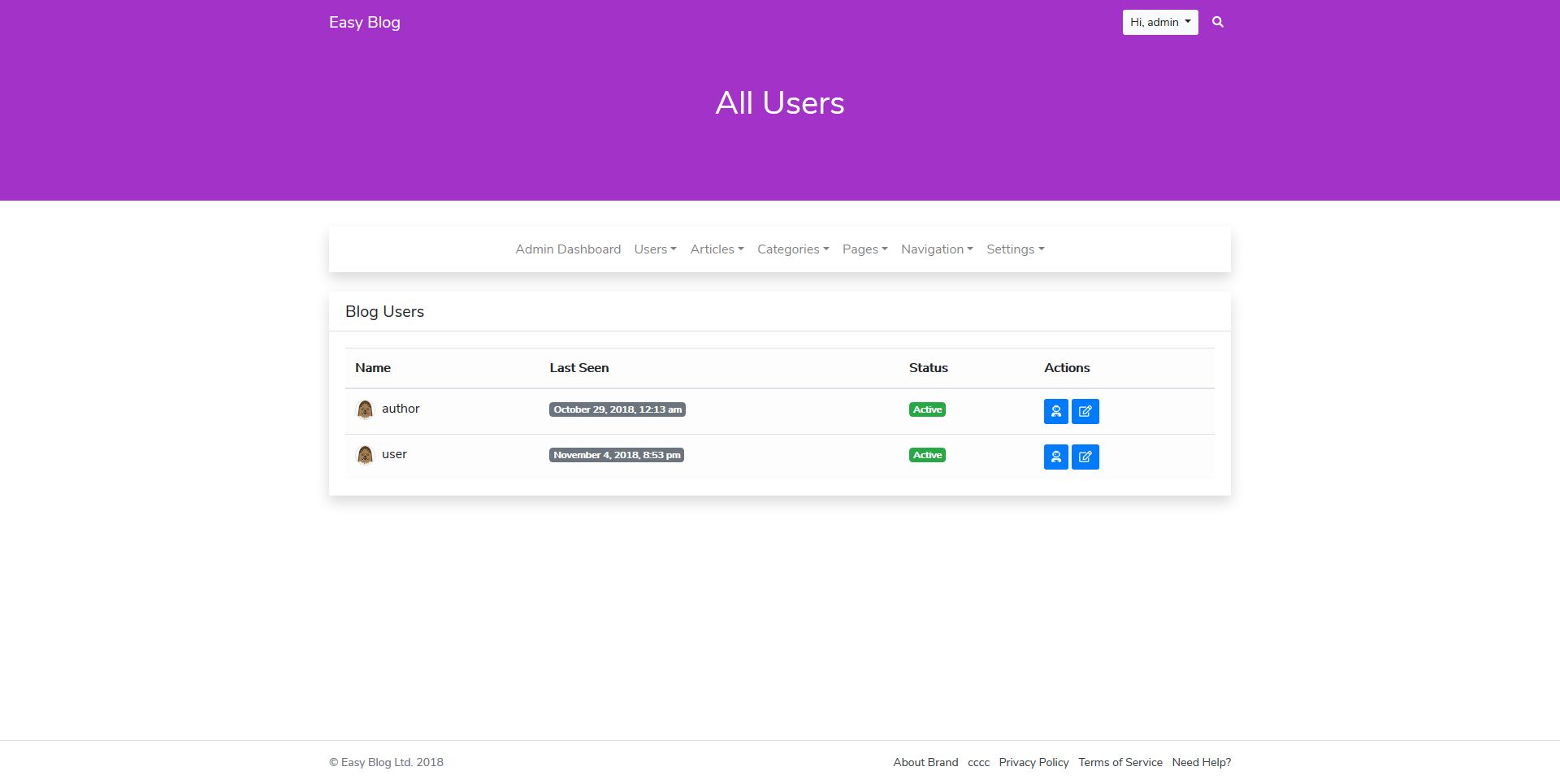Open the Privacy Policy footer link
This screenshot has height=784, width=1560.
(1033, 762)
